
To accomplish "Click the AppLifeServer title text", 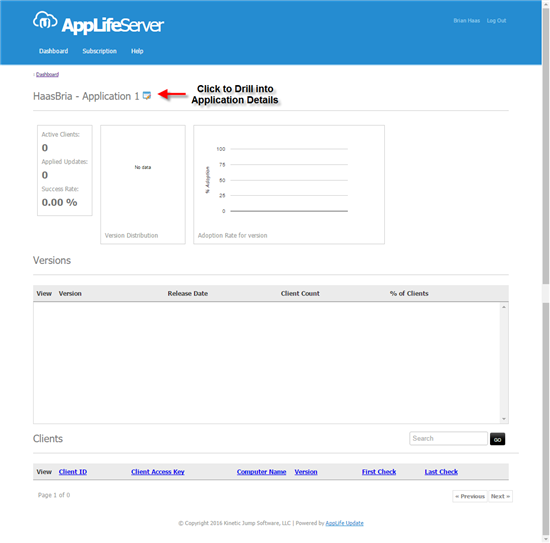I will point(113,25).
